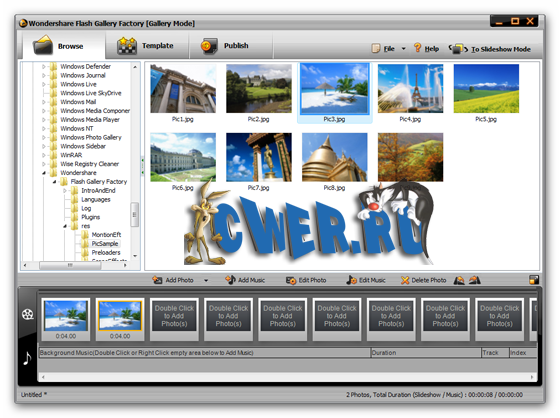Click the Track column header

tap(495, 353)
